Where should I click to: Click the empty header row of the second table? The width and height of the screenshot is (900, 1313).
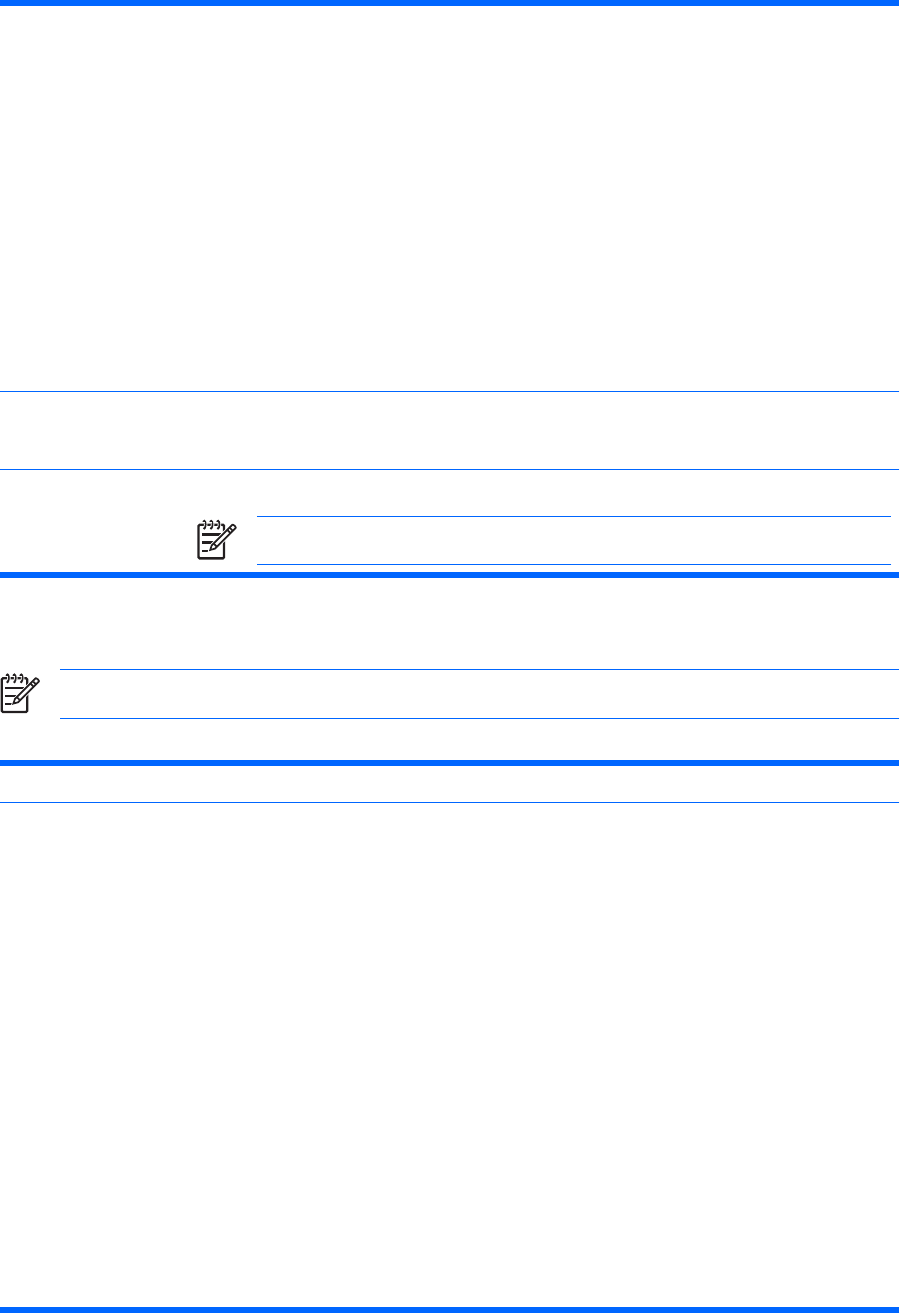click(x=450, y=783)
